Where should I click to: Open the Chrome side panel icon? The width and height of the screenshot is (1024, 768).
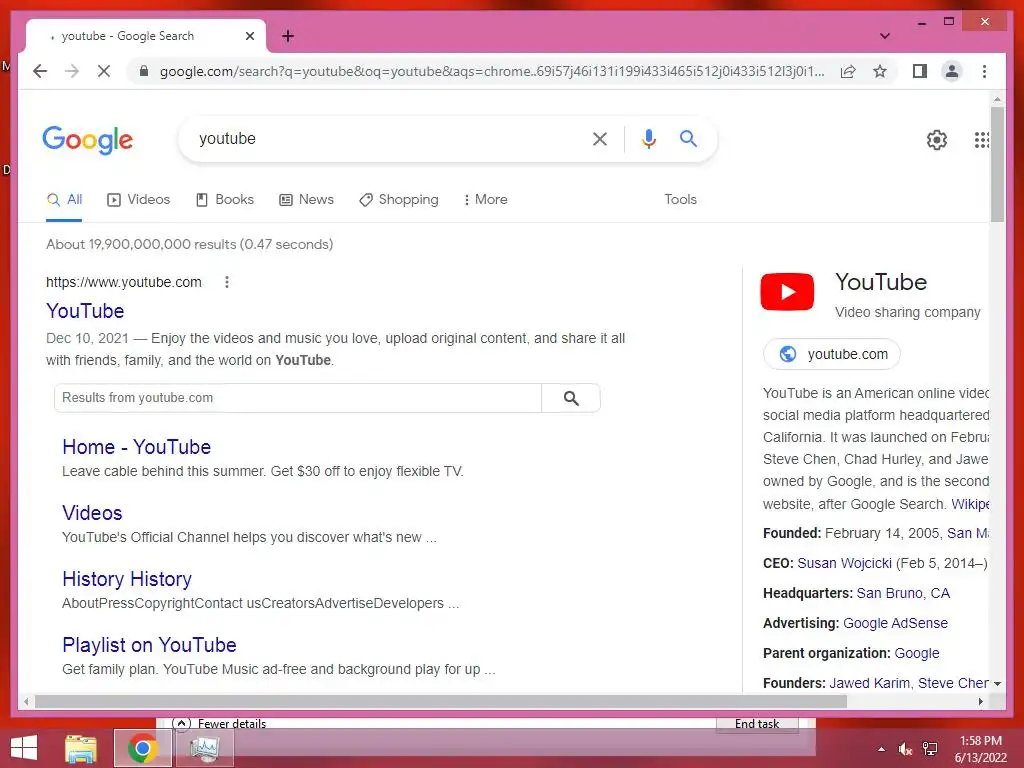(920, 71)
